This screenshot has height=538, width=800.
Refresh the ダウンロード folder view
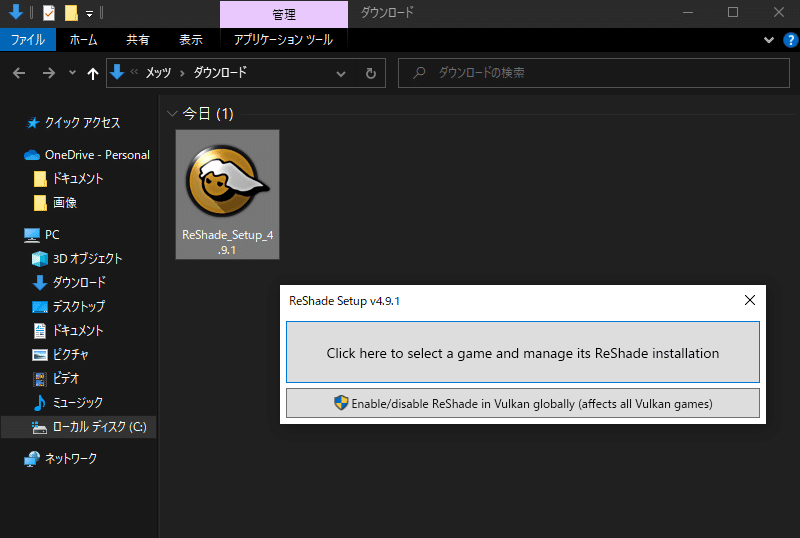click(371, 74)
